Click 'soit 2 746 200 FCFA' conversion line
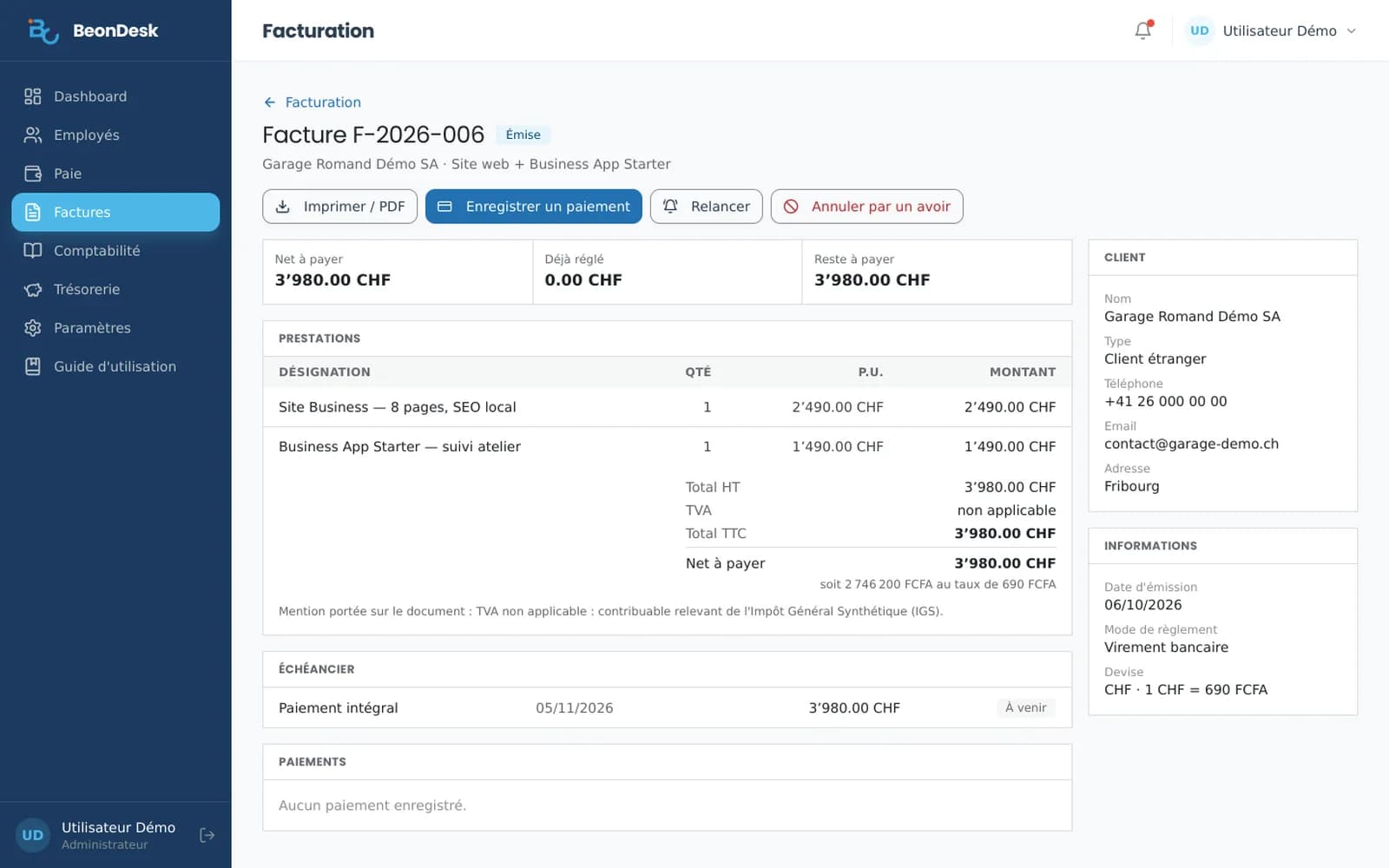 [x=938, y=584]
